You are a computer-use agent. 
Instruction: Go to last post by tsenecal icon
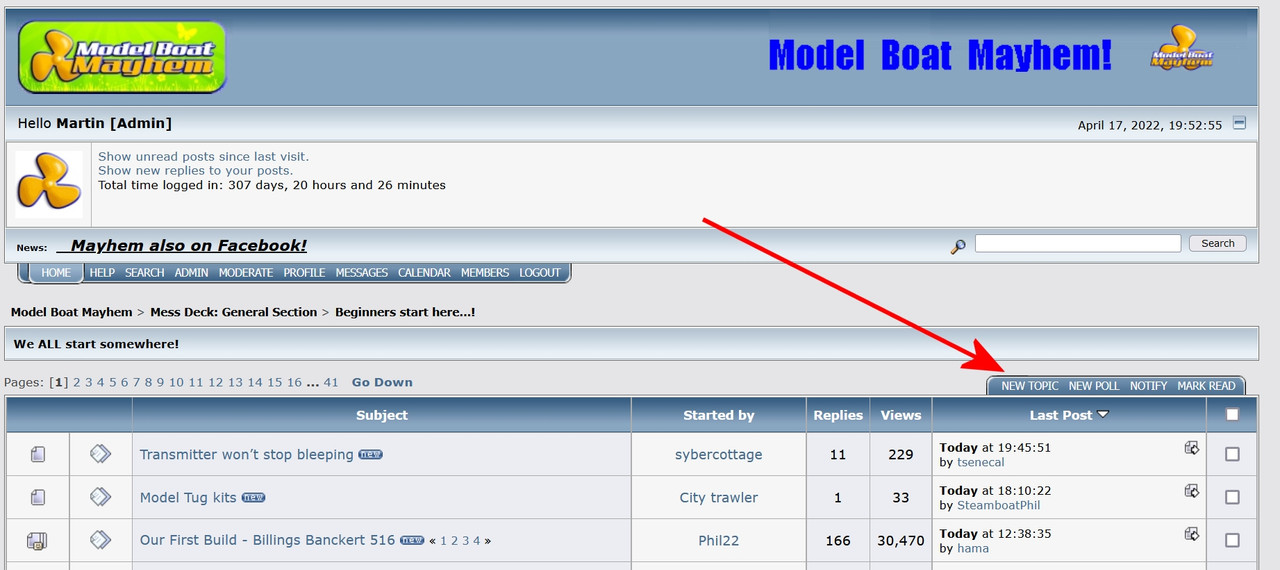coord(1192,448)
